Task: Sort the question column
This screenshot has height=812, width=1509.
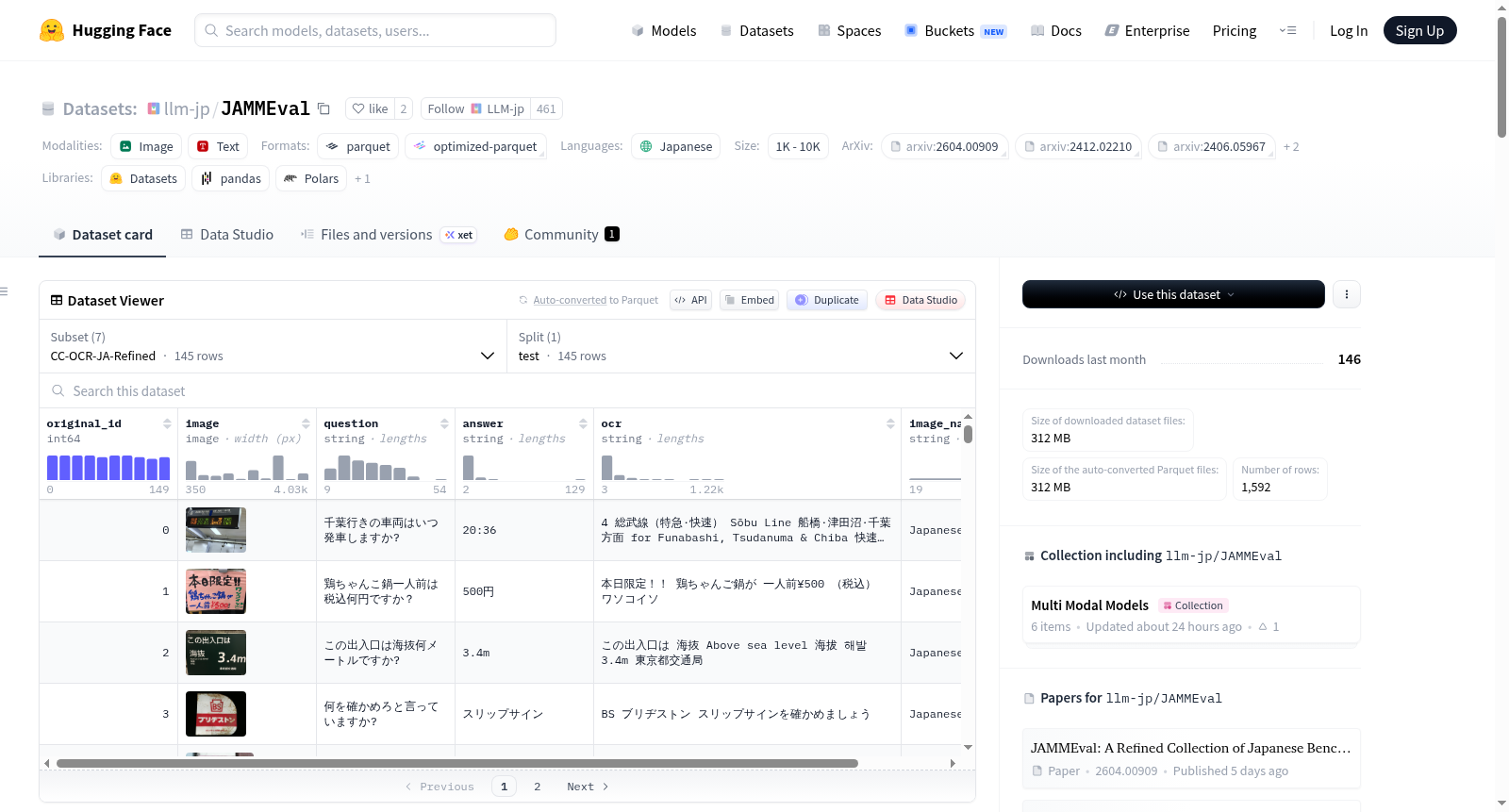Action: pos(444,424)
